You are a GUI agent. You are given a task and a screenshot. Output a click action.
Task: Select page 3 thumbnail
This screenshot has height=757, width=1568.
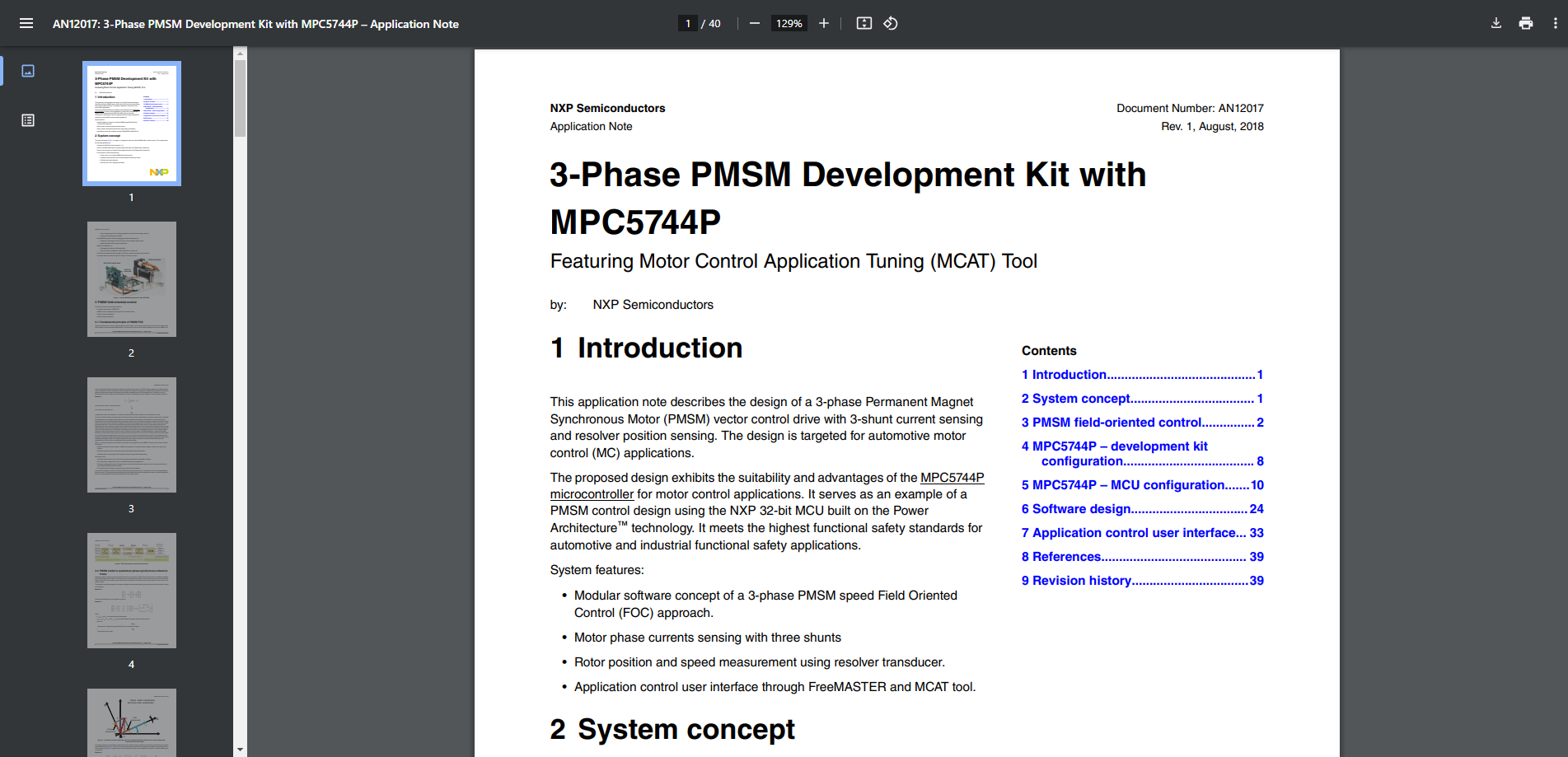click(x=132, y=435)
